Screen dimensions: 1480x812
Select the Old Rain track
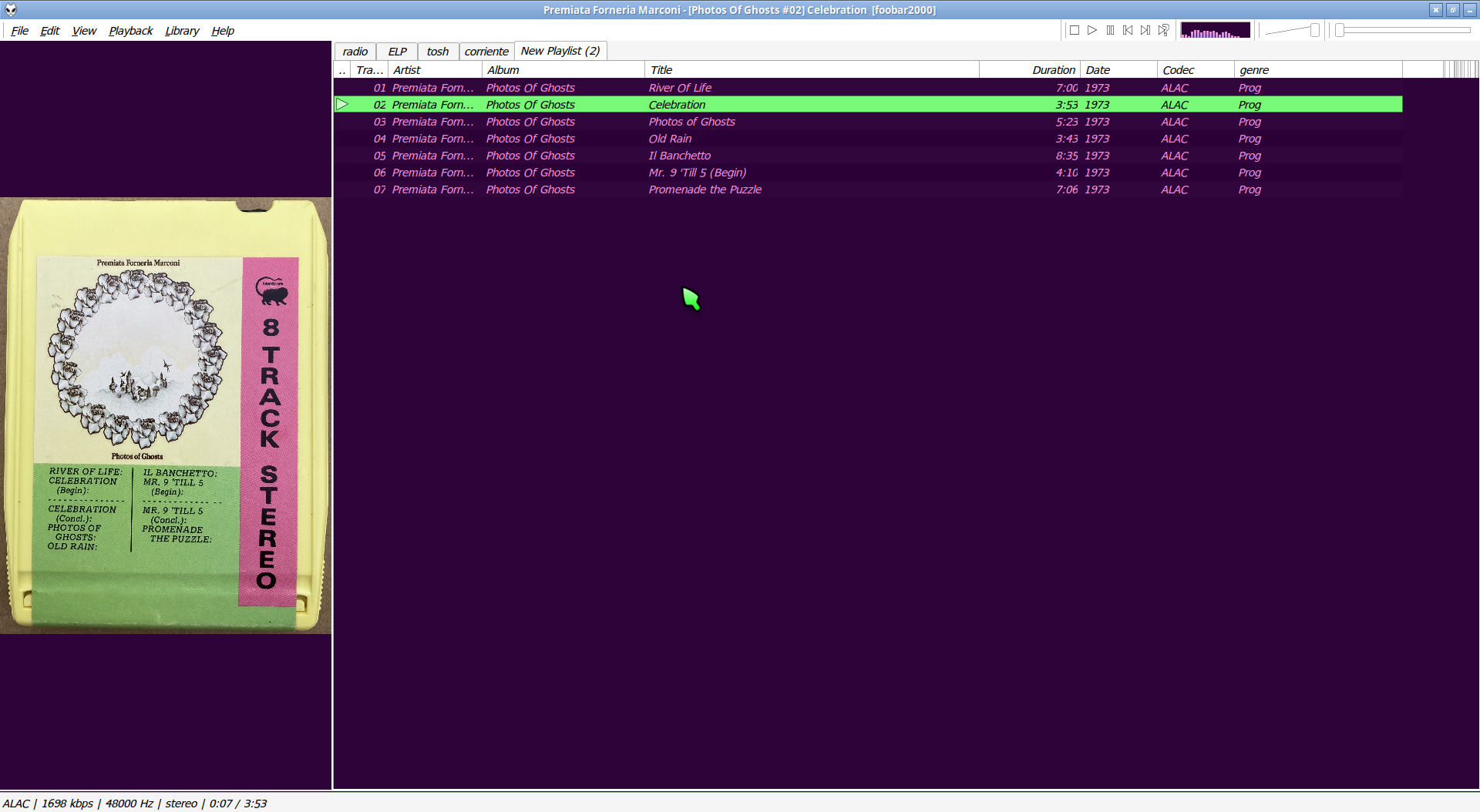[868, 139]
